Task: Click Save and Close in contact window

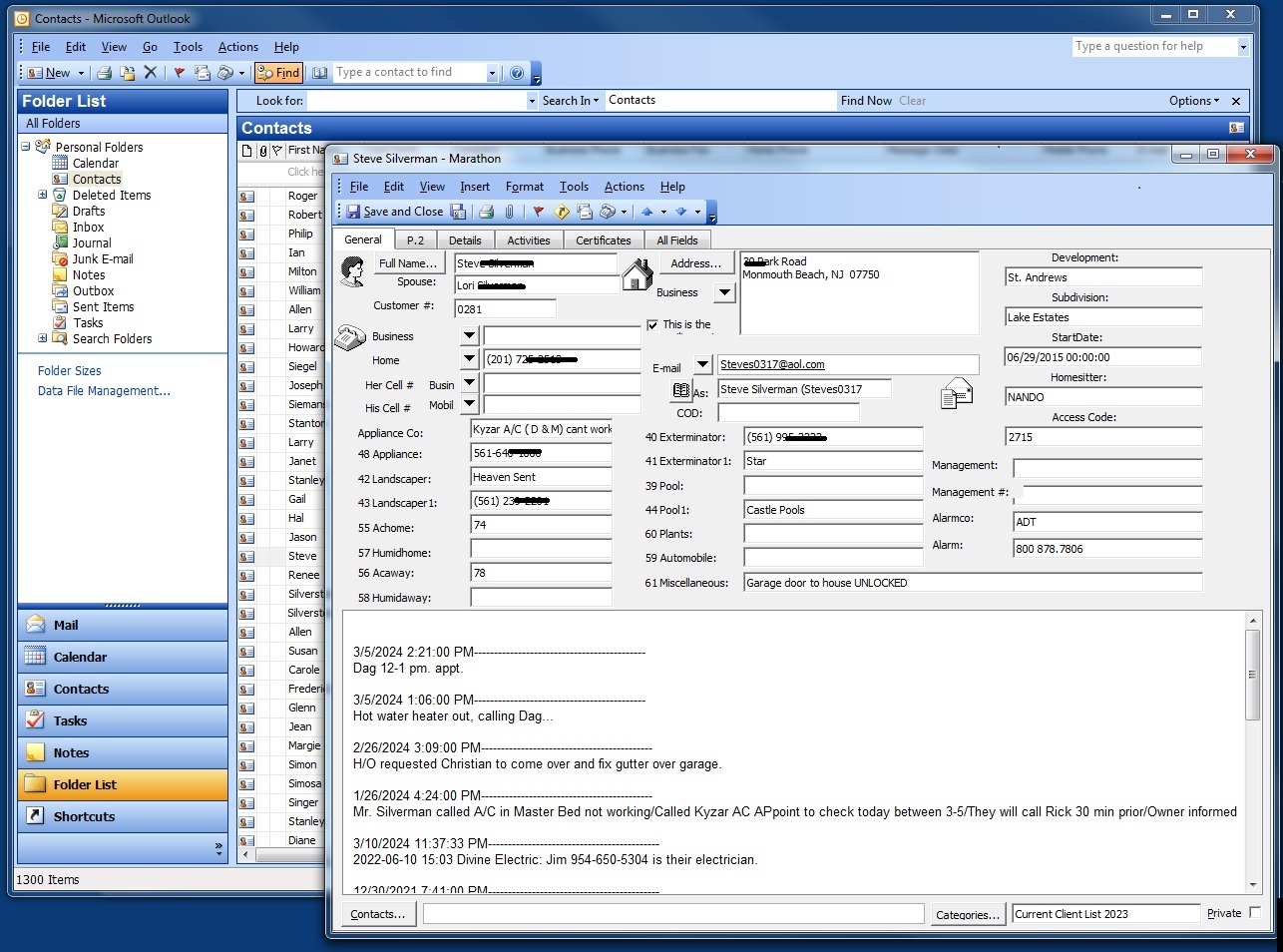Action: click(x=394, y=212)
